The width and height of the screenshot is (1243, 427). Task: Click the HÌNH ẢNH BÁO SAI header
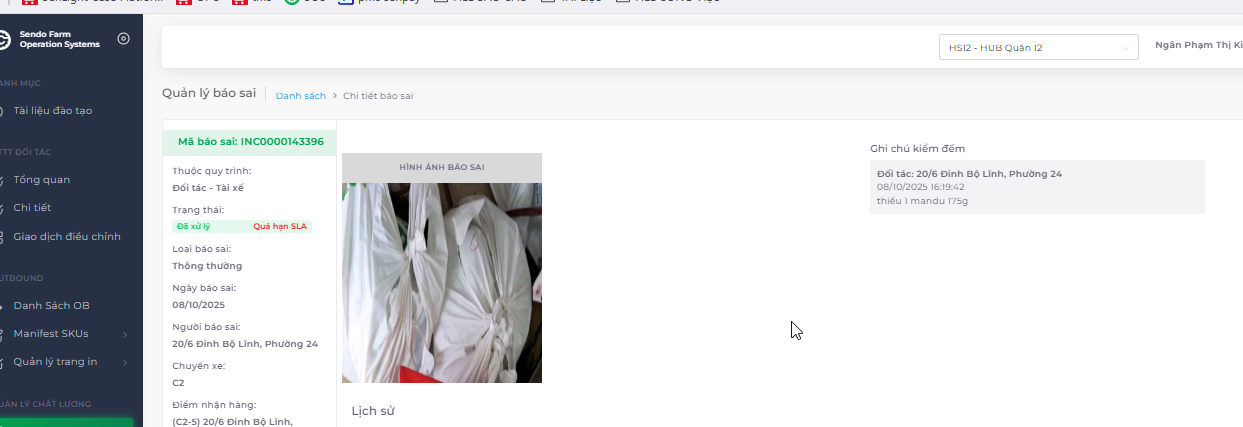tap(442, 167)
